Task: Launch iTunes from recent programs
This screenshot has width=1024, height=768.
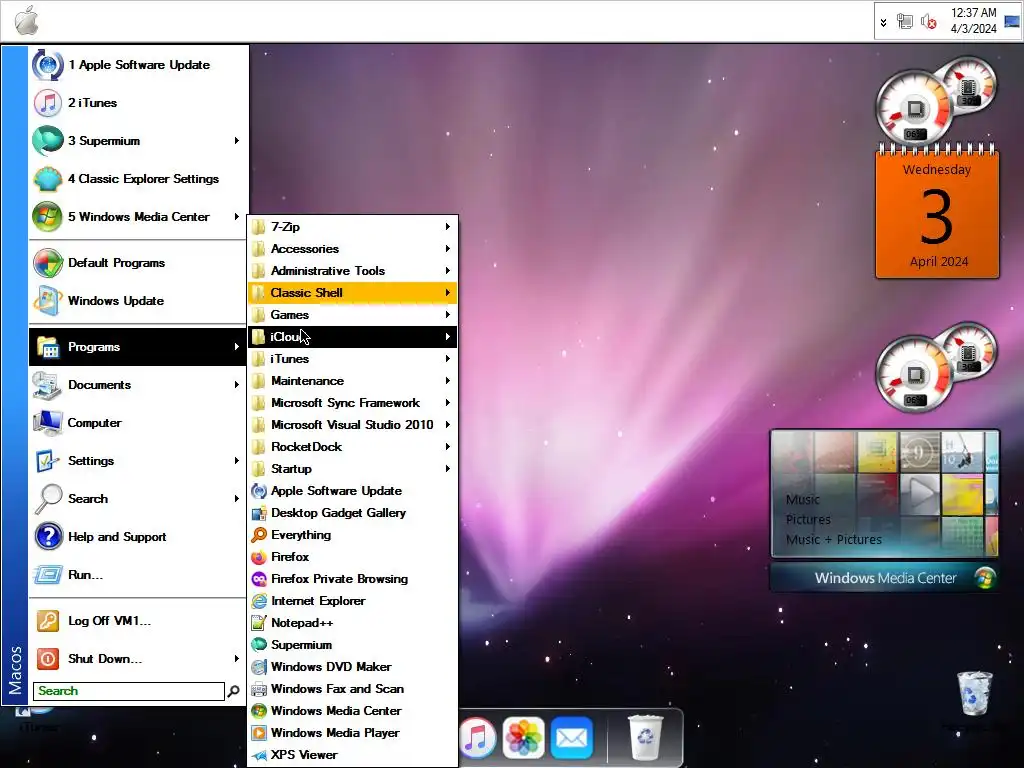Action: [x=138, y=103]
